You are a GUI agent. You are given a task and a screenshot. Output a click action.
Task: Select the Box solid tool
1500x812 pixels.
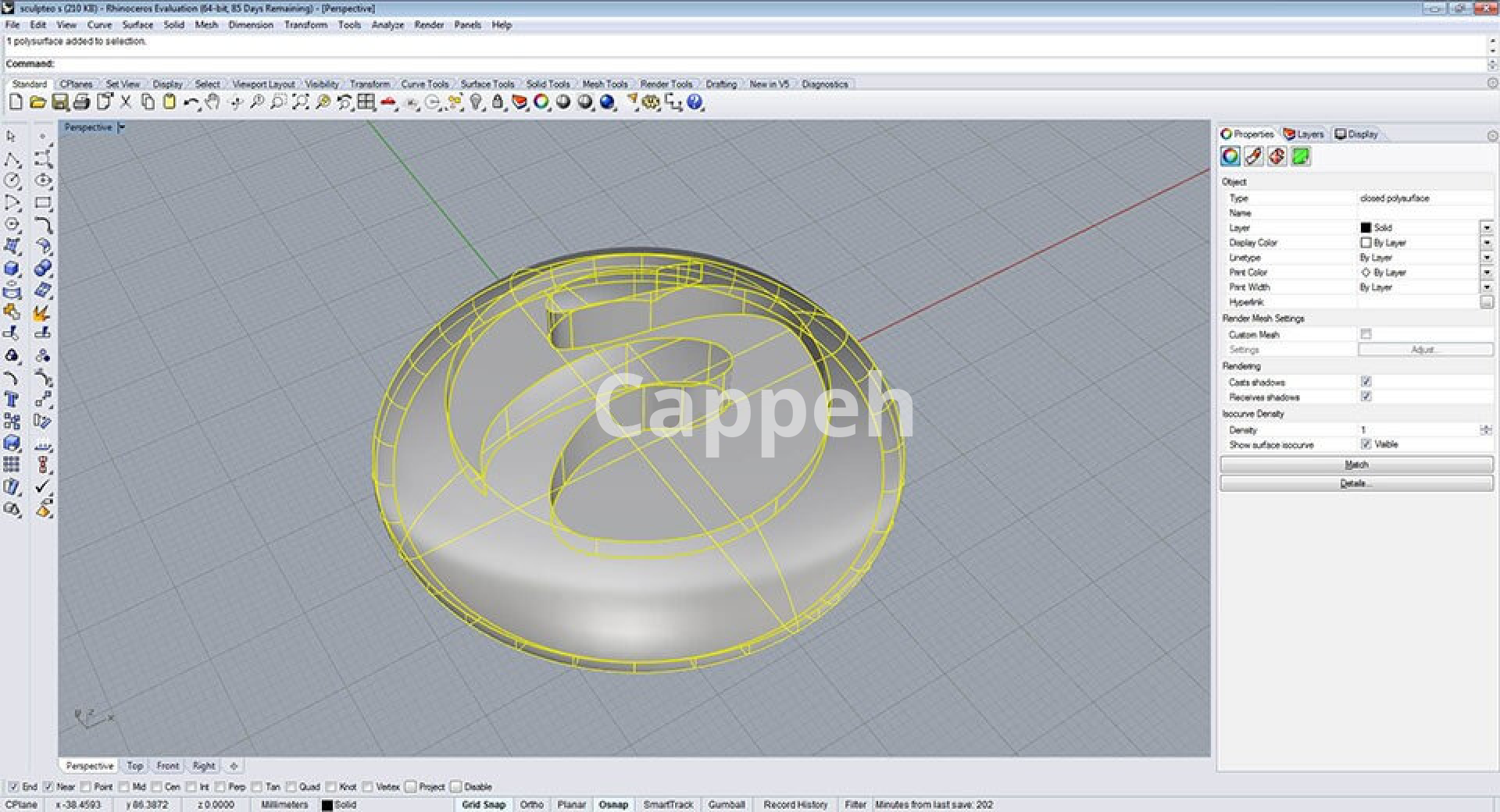pyautogui.click(x=12, y=269)
